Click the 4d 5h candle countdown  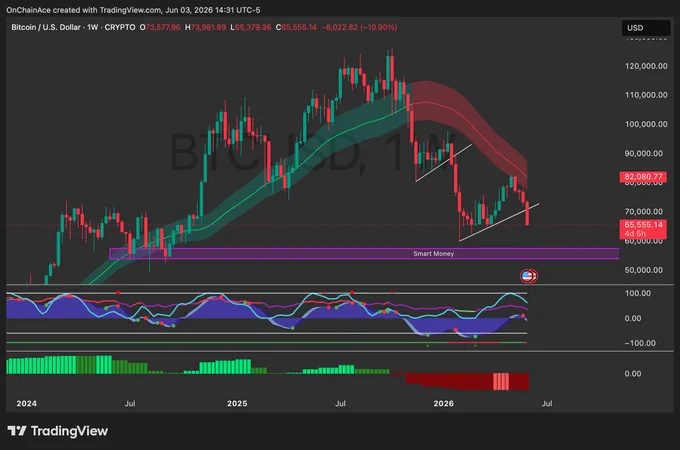[x=635, y=234]
